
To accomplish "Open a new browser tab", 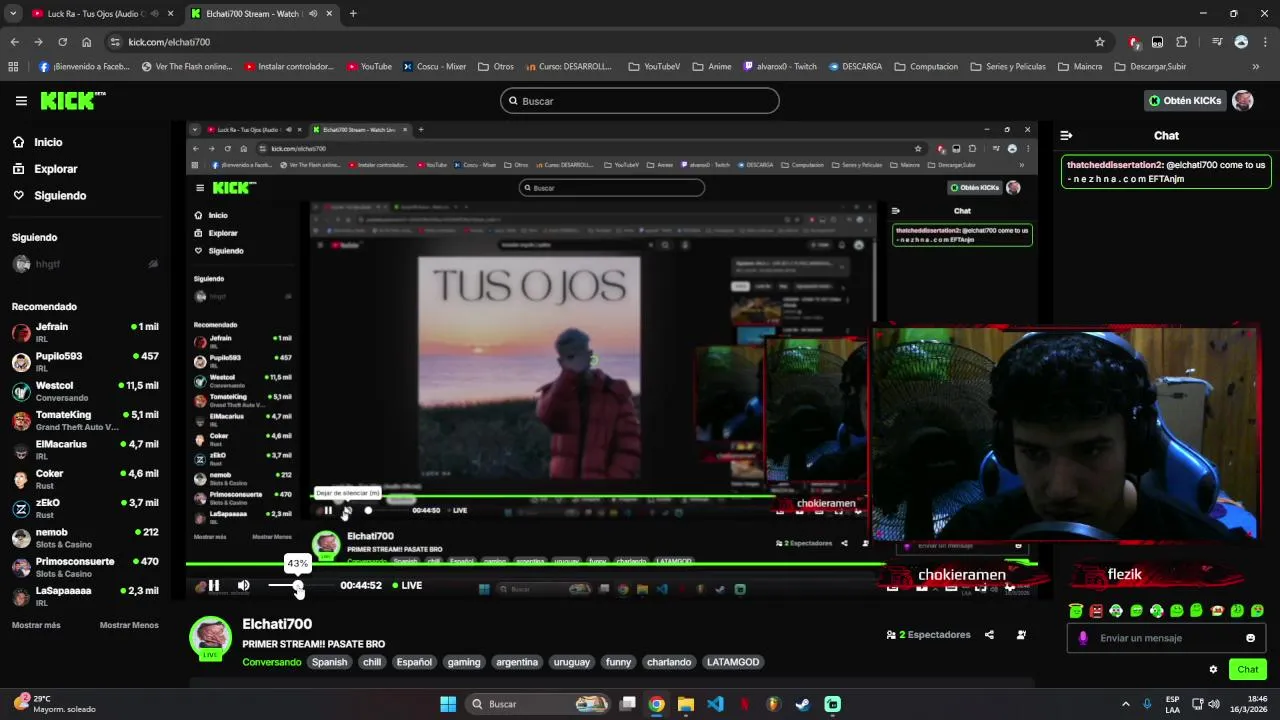I will pos(353,14).
